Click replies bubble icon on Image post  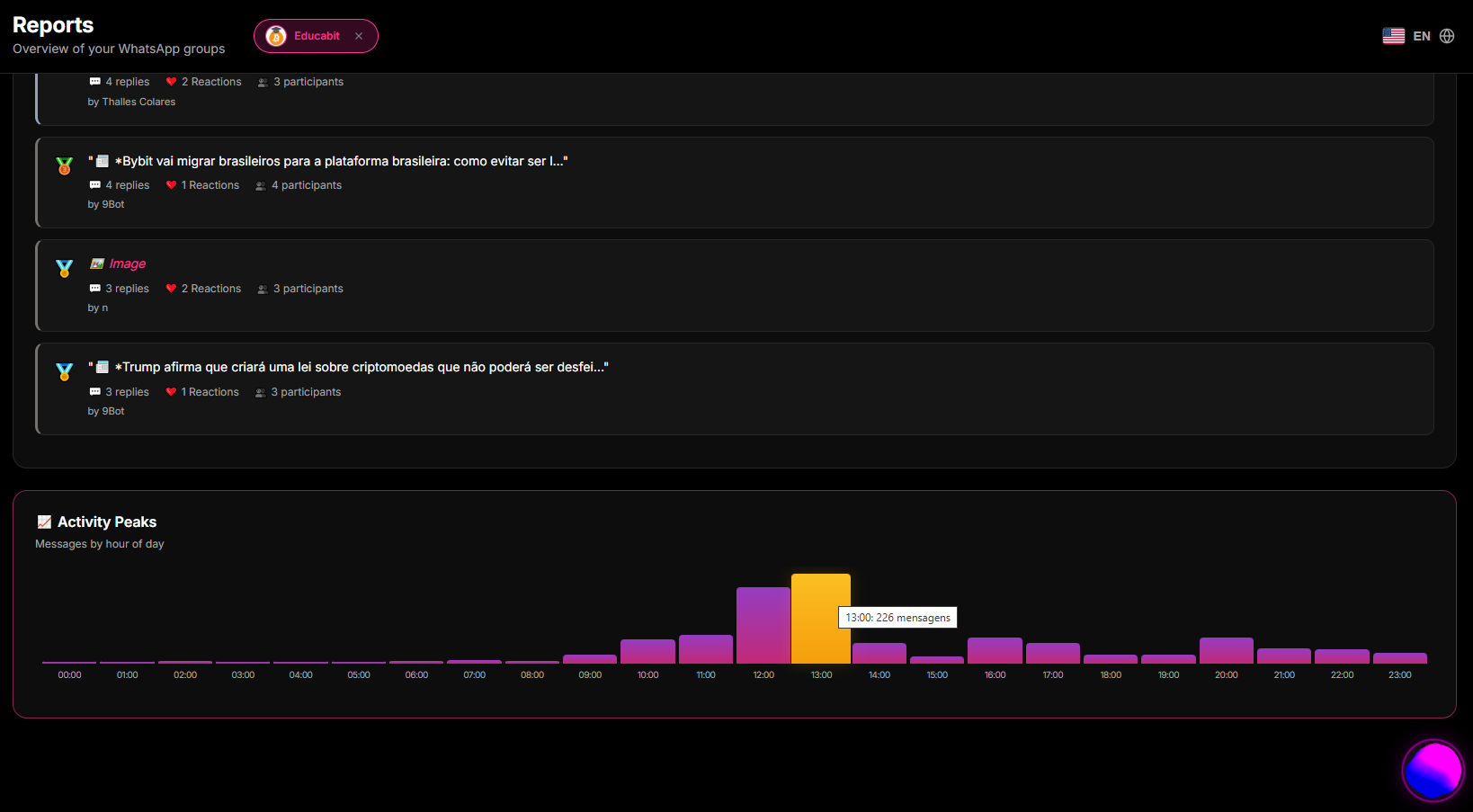[95, 289]
